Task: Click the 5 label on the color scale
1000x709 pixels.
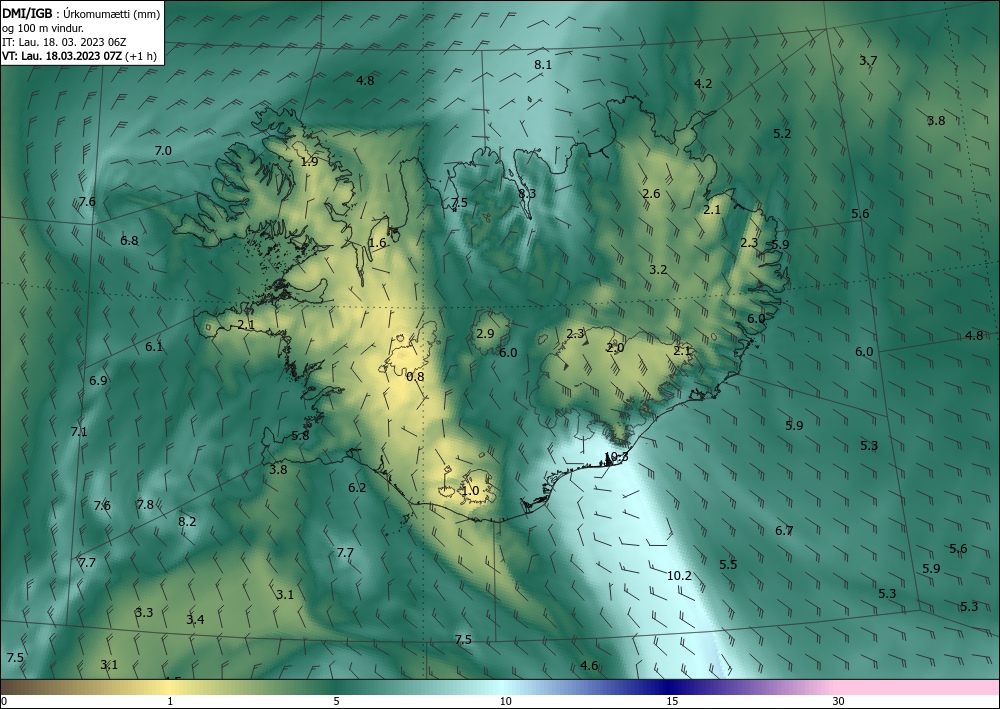Action: tap(336, 701)
